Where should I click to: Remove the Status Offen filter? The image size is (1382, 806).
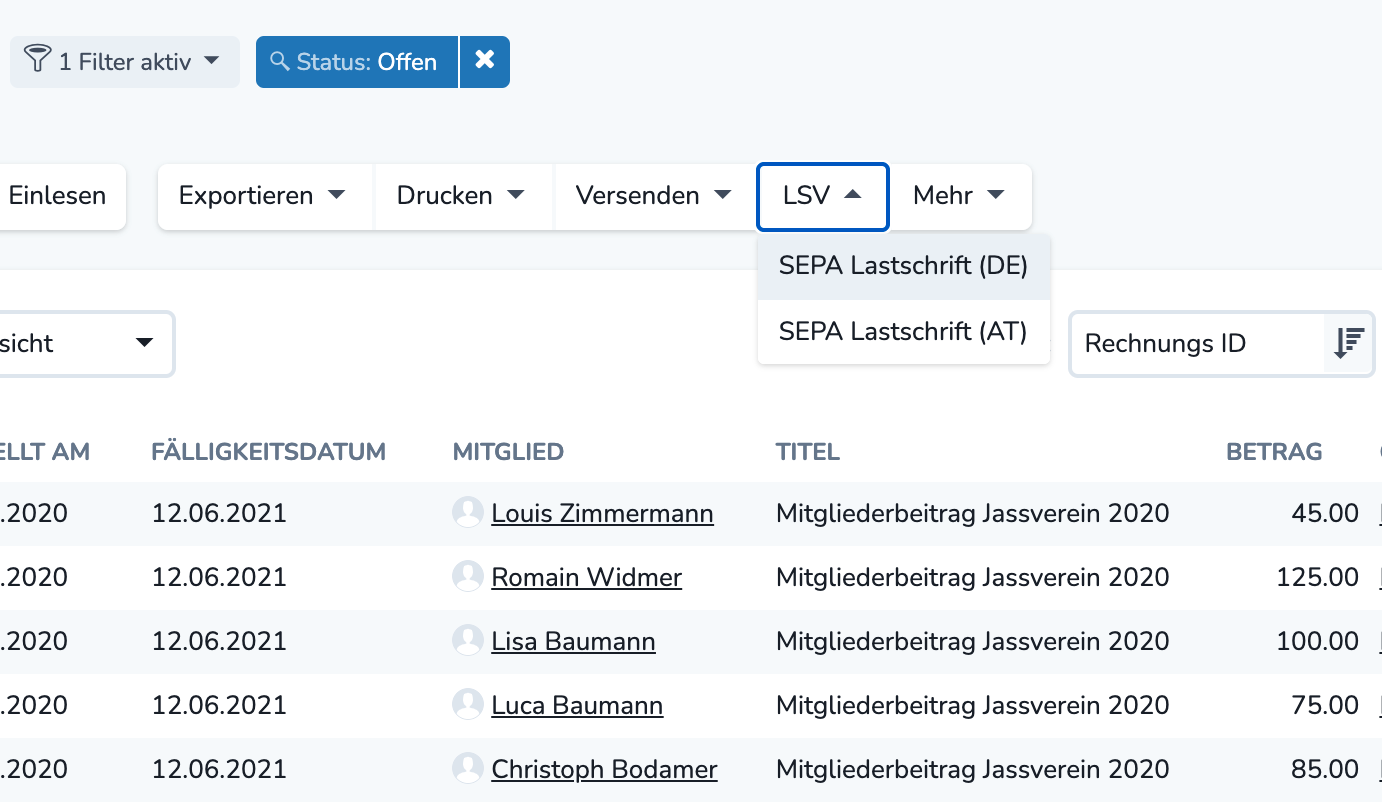coord(486,61)
